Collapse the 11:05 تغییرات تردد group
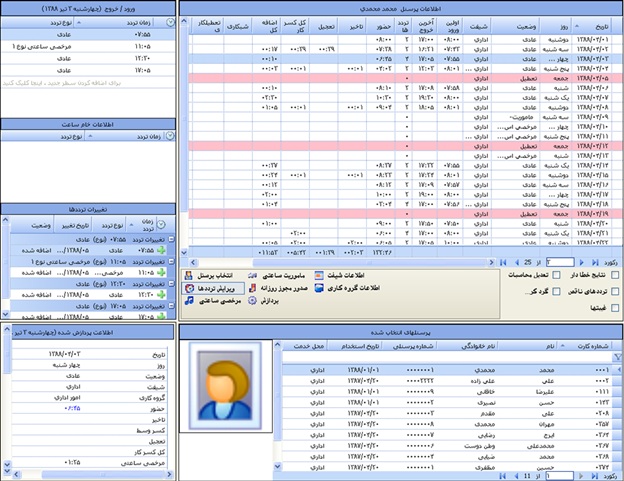Screen dimensions: 624x481 172,262
